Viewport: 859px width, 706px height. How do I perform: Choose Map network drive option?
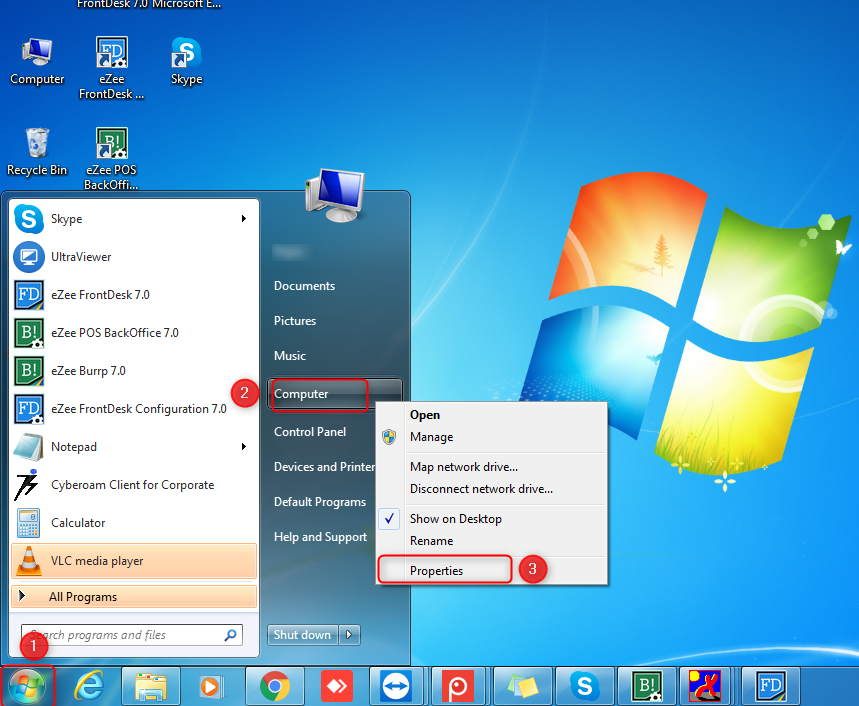pos(491,467)
